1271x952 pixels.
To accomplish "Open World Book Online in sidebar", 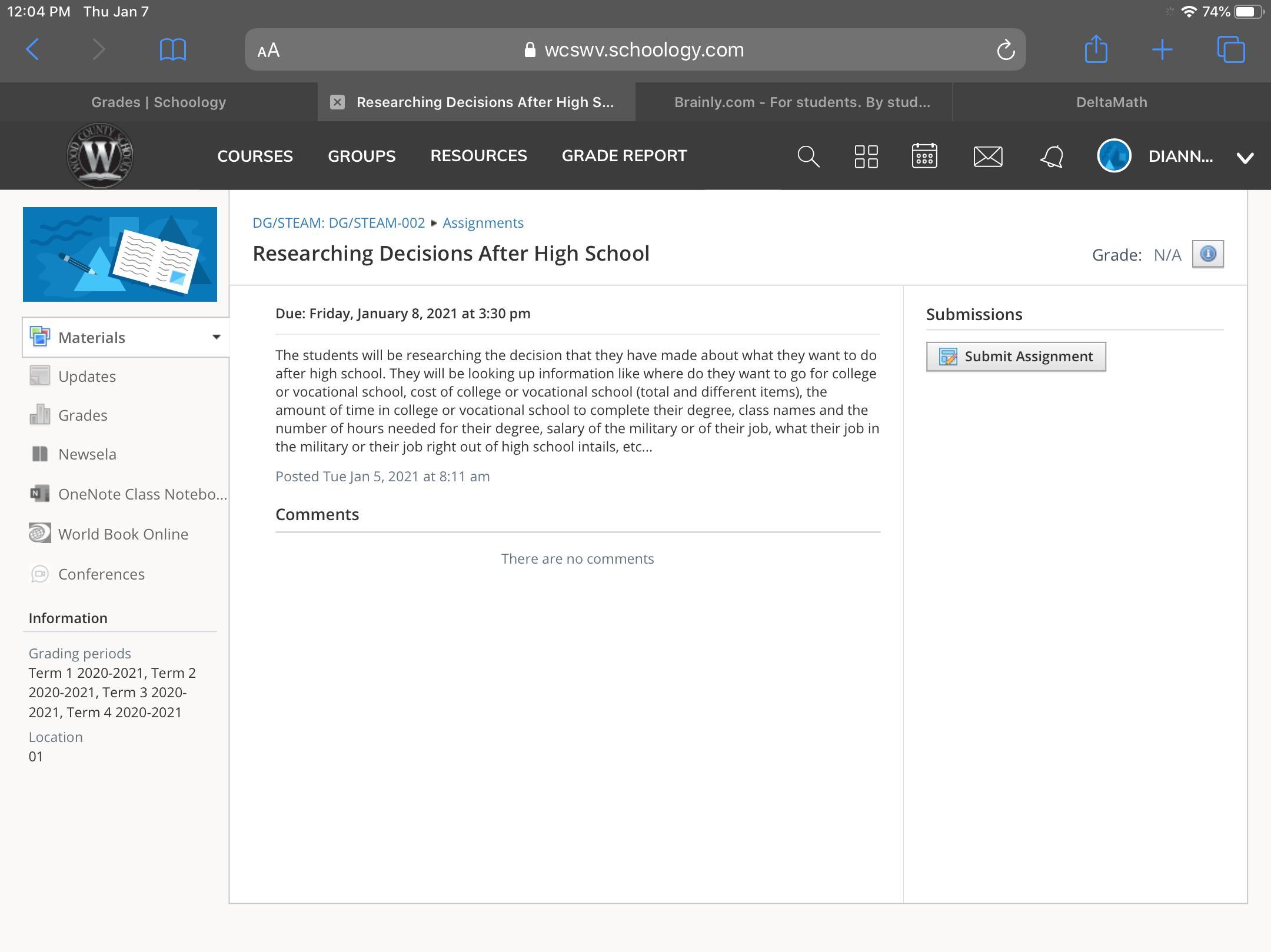I will pyautogui.click(x=123, y=534).
